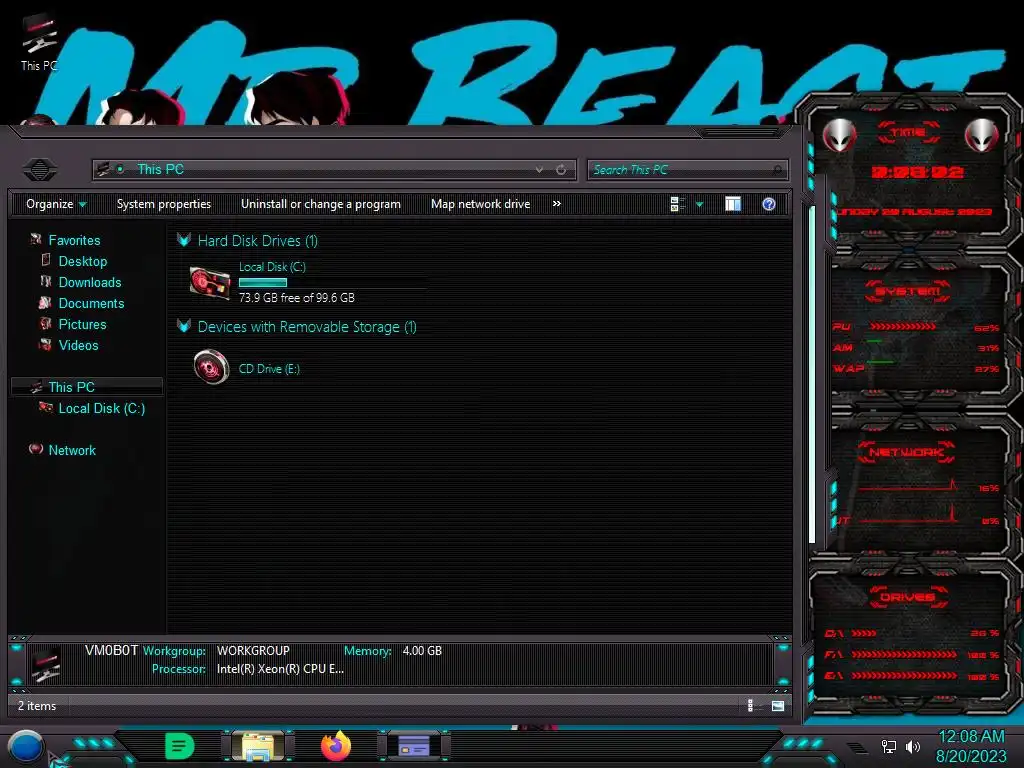Click the left alien head on TIME widget

pos(839,136)
